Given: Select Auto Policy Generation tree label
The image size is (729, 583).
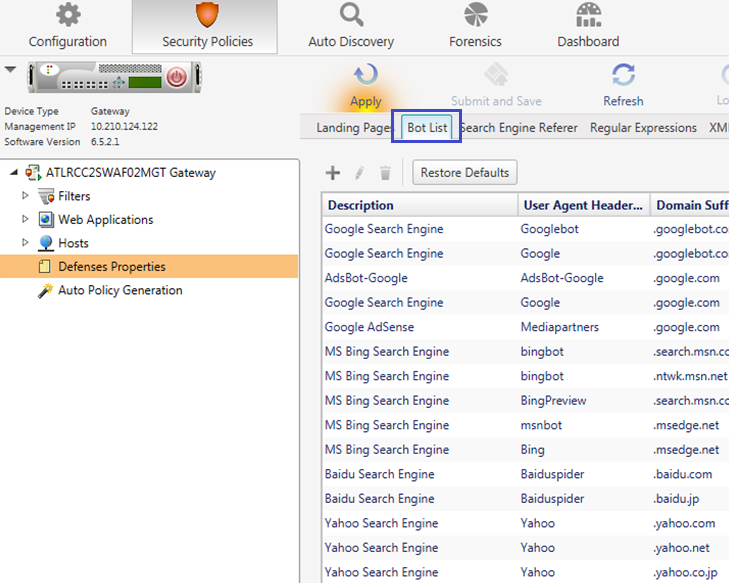Looking at the screenshot, I should pos(120,290).
